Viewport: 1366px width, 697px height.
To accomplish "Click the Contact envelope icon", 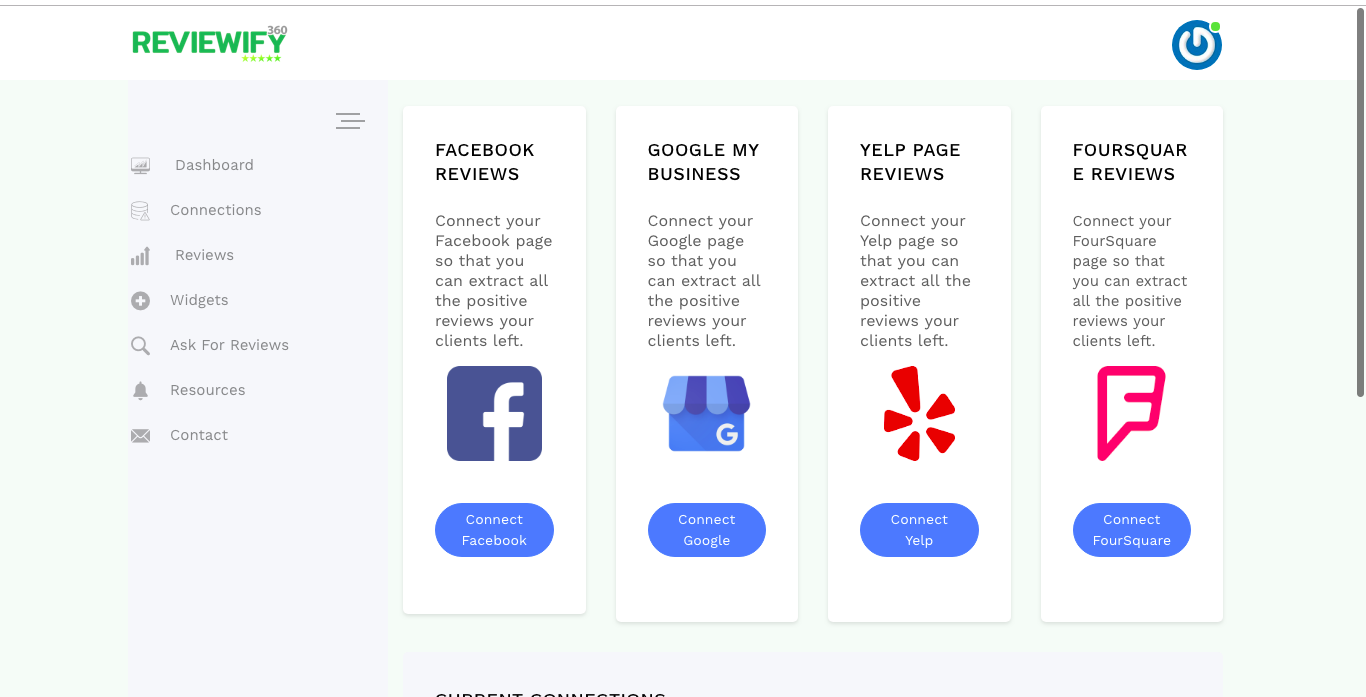I will [140, 436].
